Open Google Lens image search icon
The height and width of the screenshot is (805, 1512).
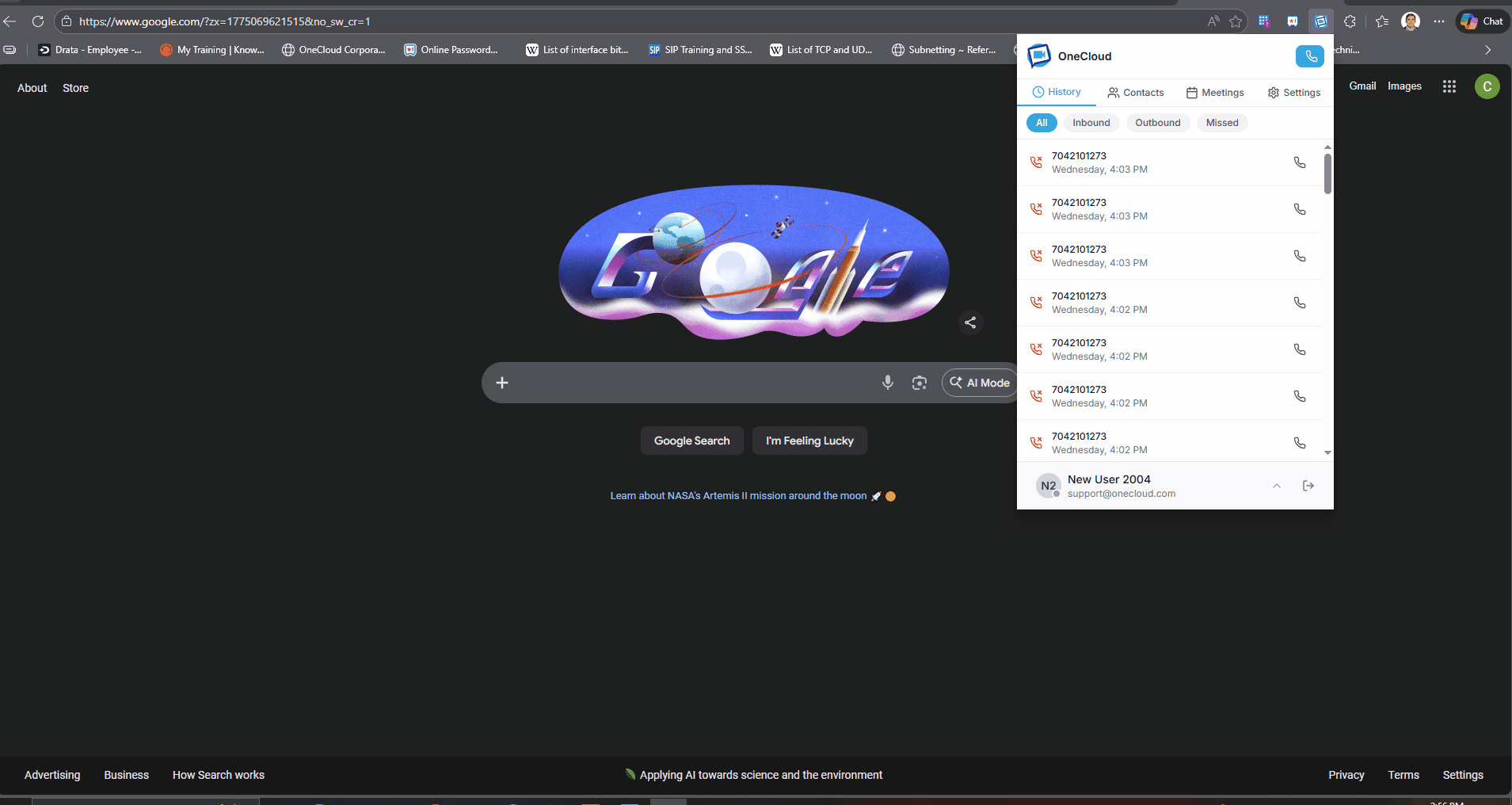pyautogui.click(x=919, y=383)
